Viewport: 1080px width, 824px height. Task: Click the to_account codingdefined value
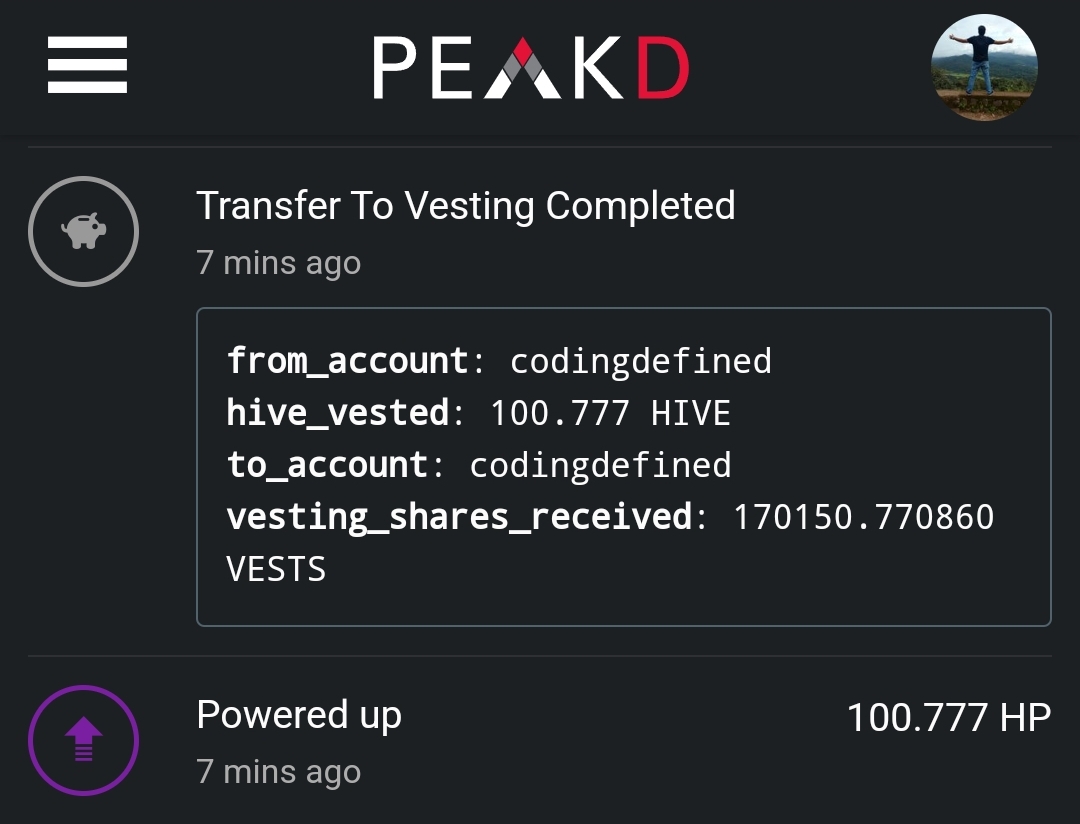pos(600,465)
